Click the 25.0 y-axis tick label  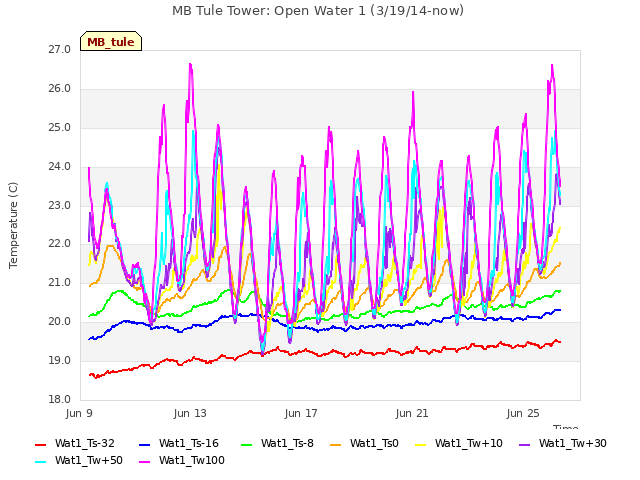[60, 128]
